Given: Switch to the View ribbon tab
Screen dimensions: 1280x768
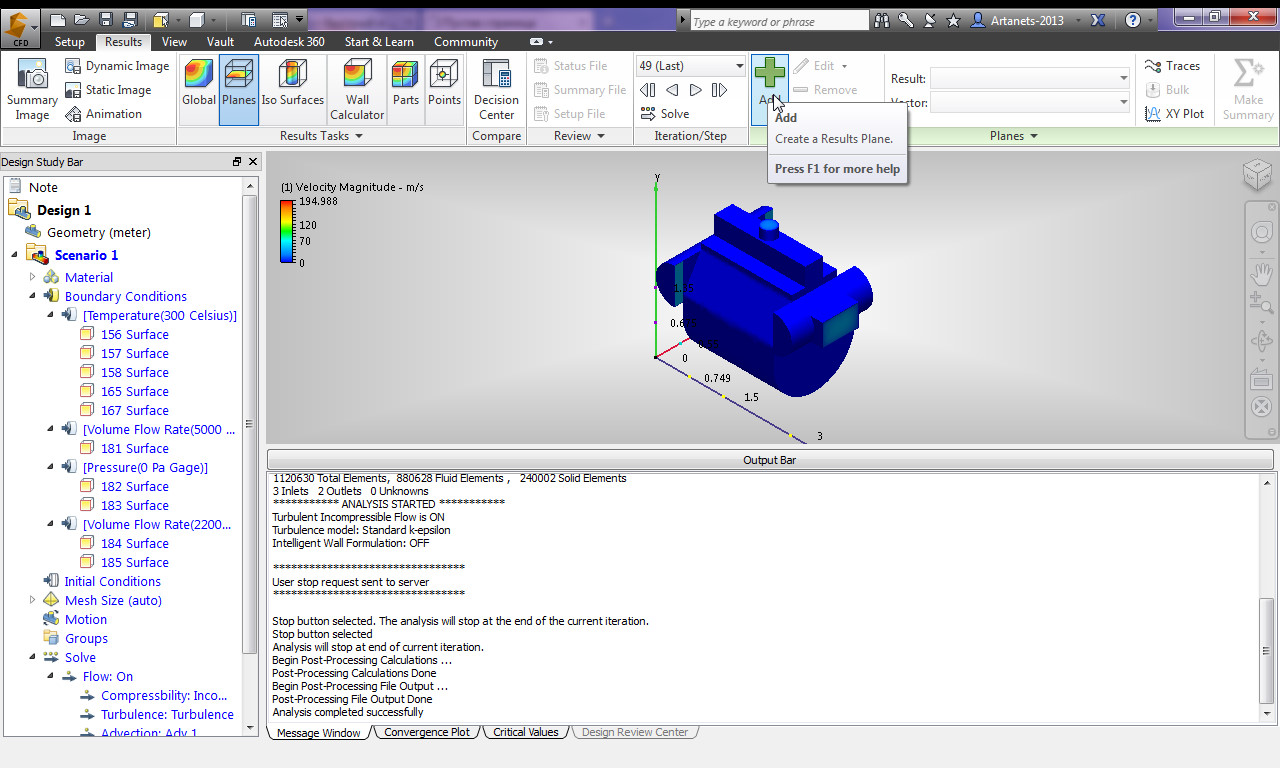Looking at the screenshot, I should coord(174,42).
